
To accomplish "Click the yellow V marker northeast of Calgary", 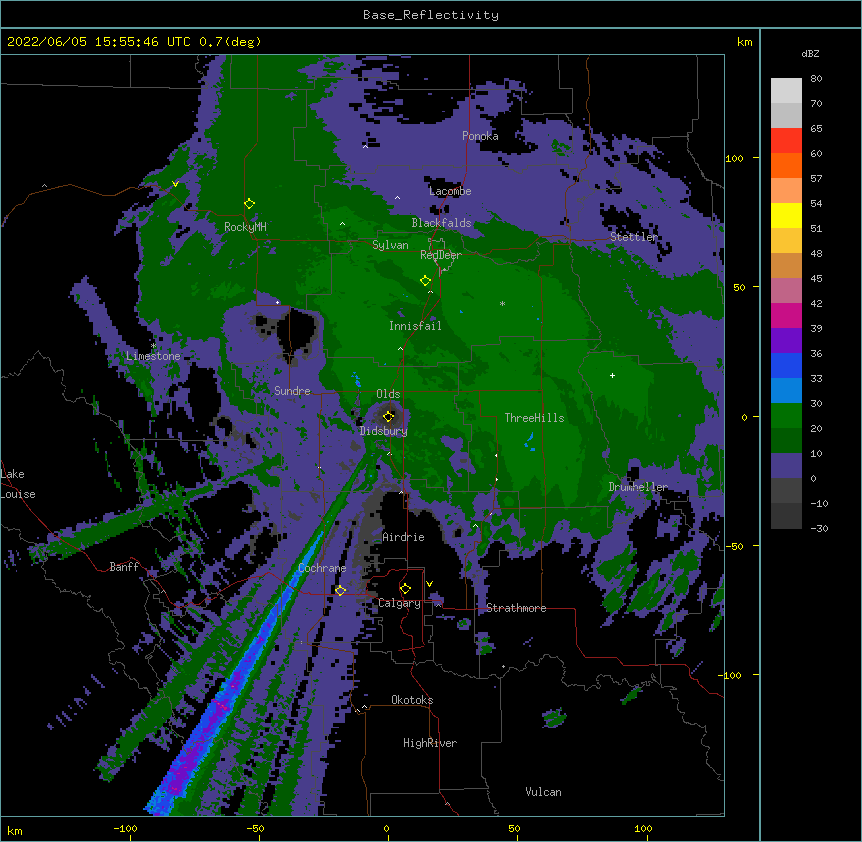I will tap(429, 584).
